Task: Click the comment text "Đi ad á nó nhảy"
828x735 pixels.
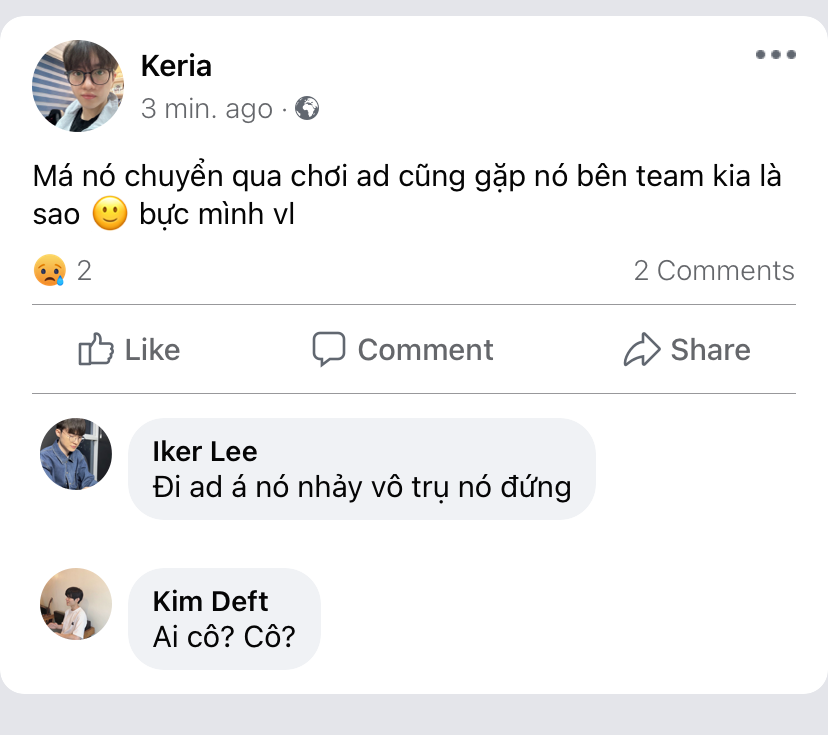Action: 361,487
